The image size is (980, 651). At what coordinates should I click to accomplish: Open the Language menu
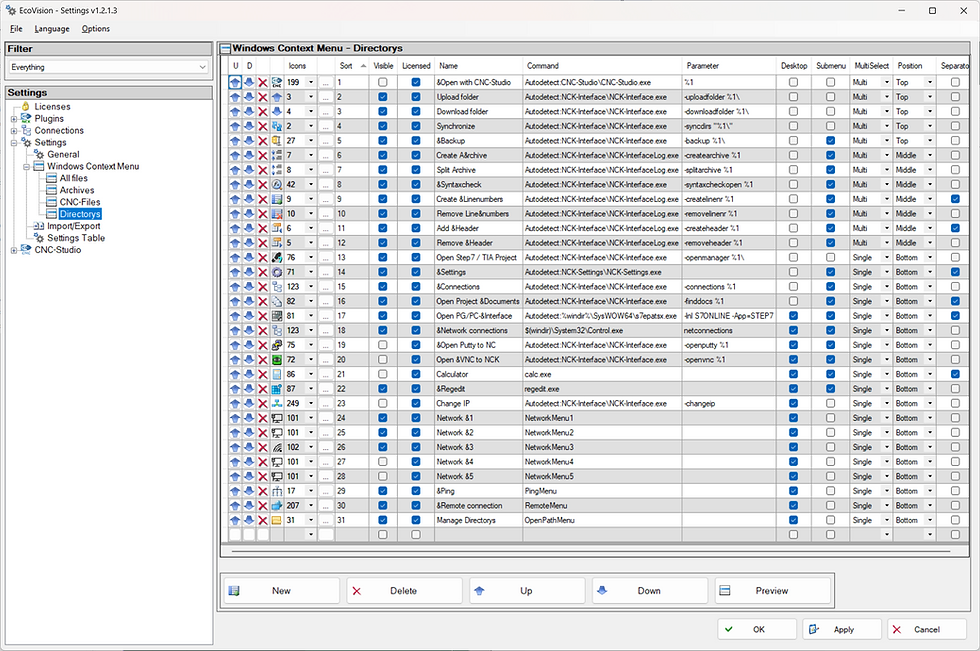(x=51, y=28)
